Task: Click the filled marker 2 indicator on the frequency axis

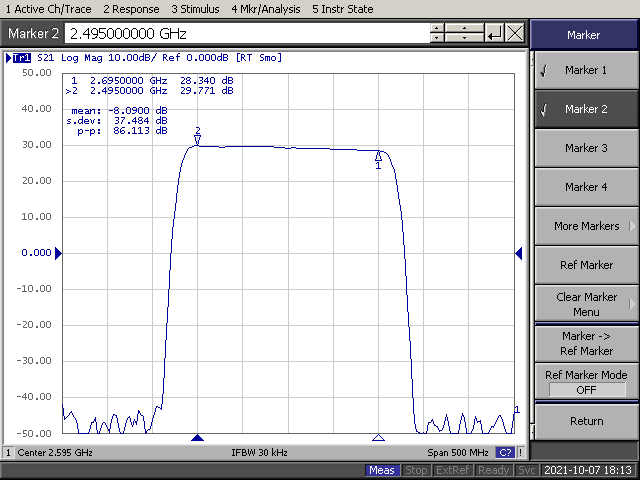Action: (x=198, y=438)
